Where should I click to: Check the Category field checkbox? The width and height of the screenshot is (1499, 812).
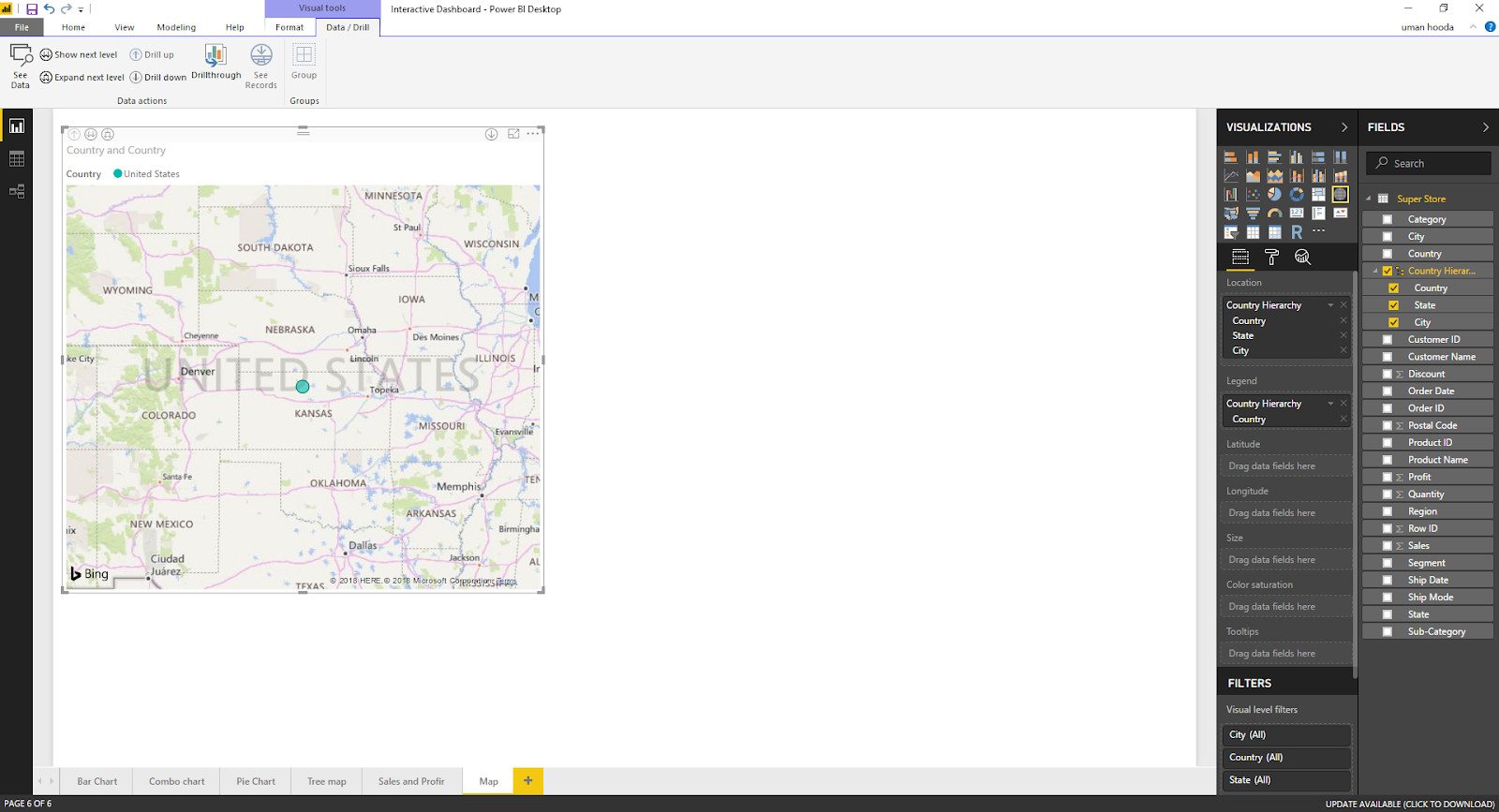click(x=1388, y=219)
